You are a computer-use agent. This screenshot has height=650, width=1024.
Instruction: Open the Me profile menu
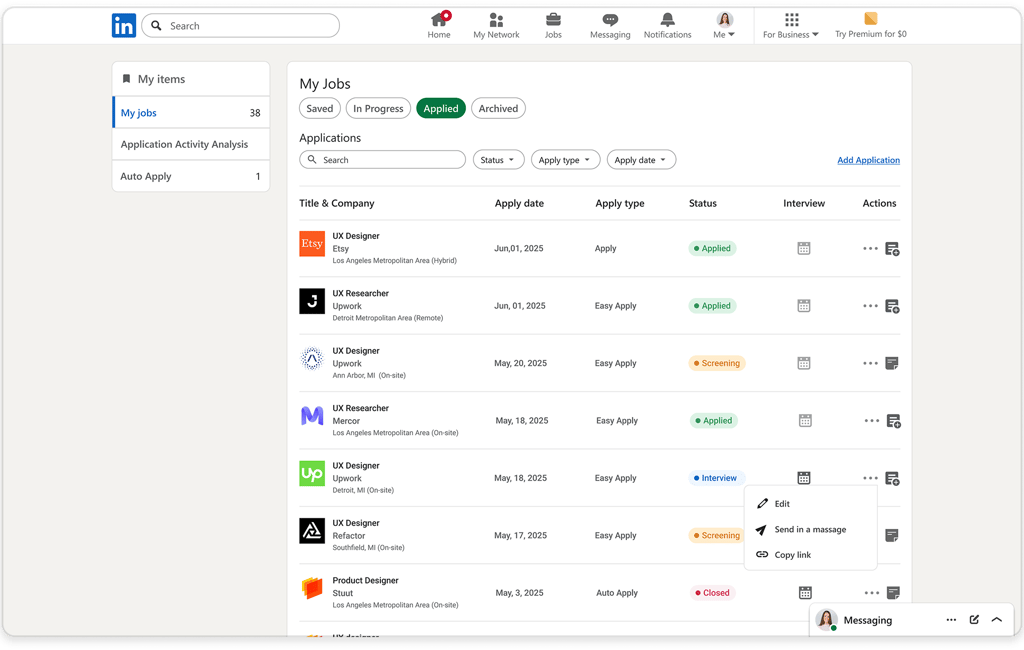[x=724, y=25]
